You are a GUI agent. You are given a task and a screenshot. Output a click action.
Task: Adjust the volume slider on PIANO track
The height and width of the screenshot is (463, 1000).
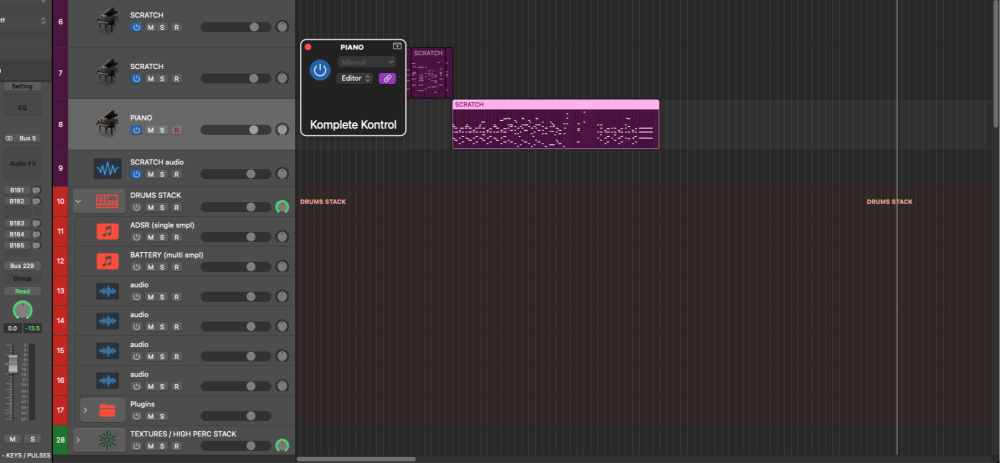(235, 130)
